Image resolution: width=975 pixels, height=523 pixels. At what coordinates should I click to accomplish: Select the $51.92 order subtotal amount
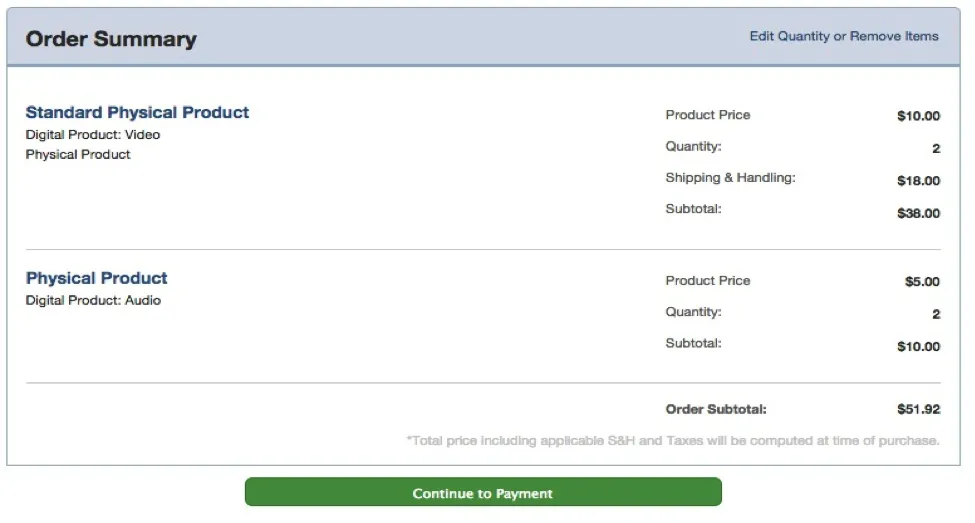tap(918, 409)
